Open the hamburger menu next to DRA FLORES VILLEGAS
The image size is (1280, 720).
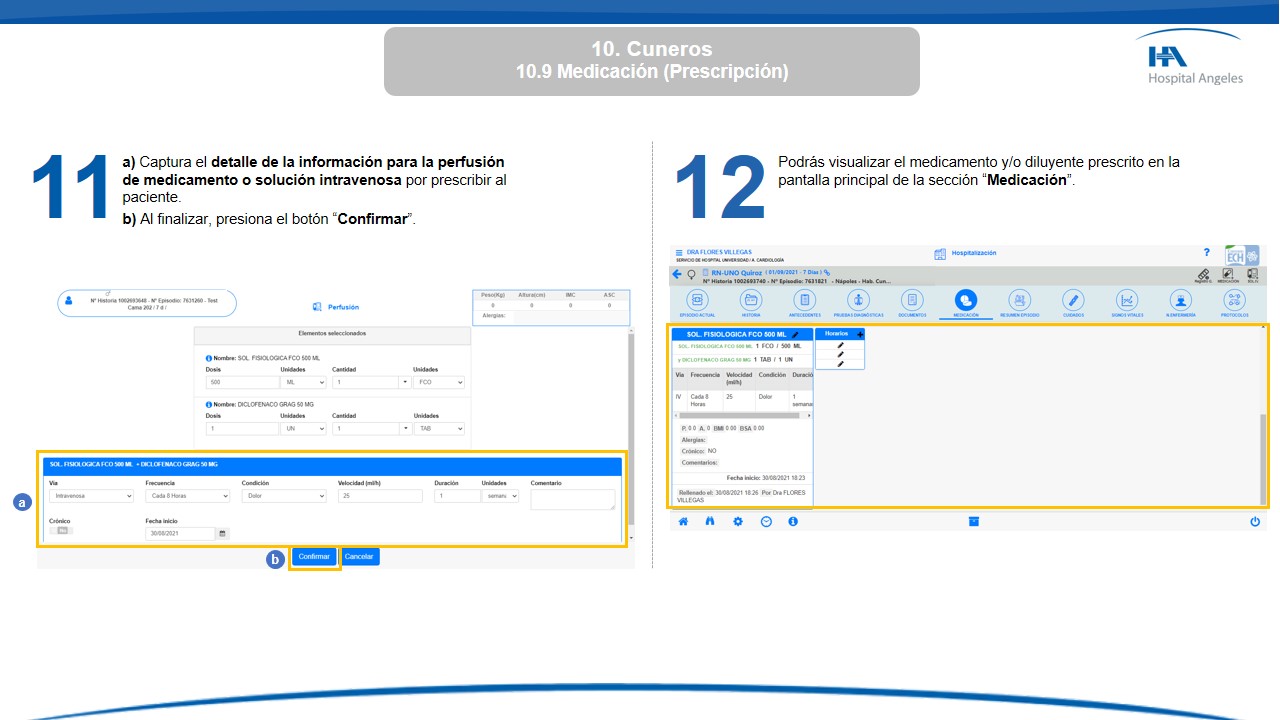[x=679, y=253]
